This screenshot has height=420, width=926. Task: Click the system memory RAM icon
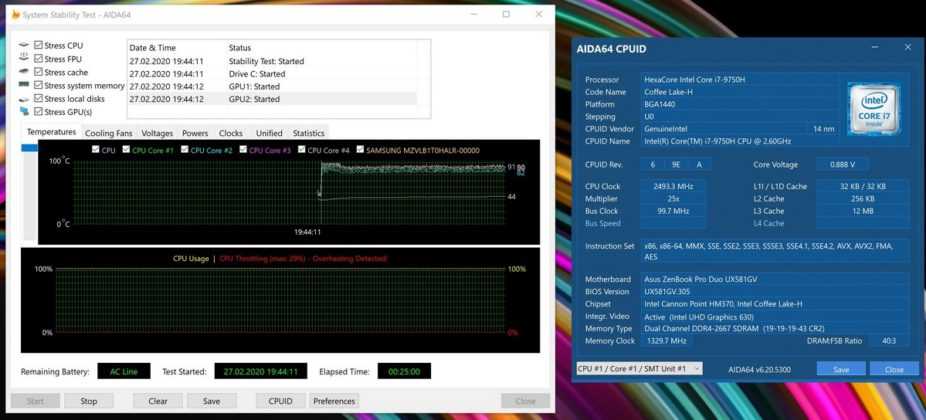click(24, 86)
